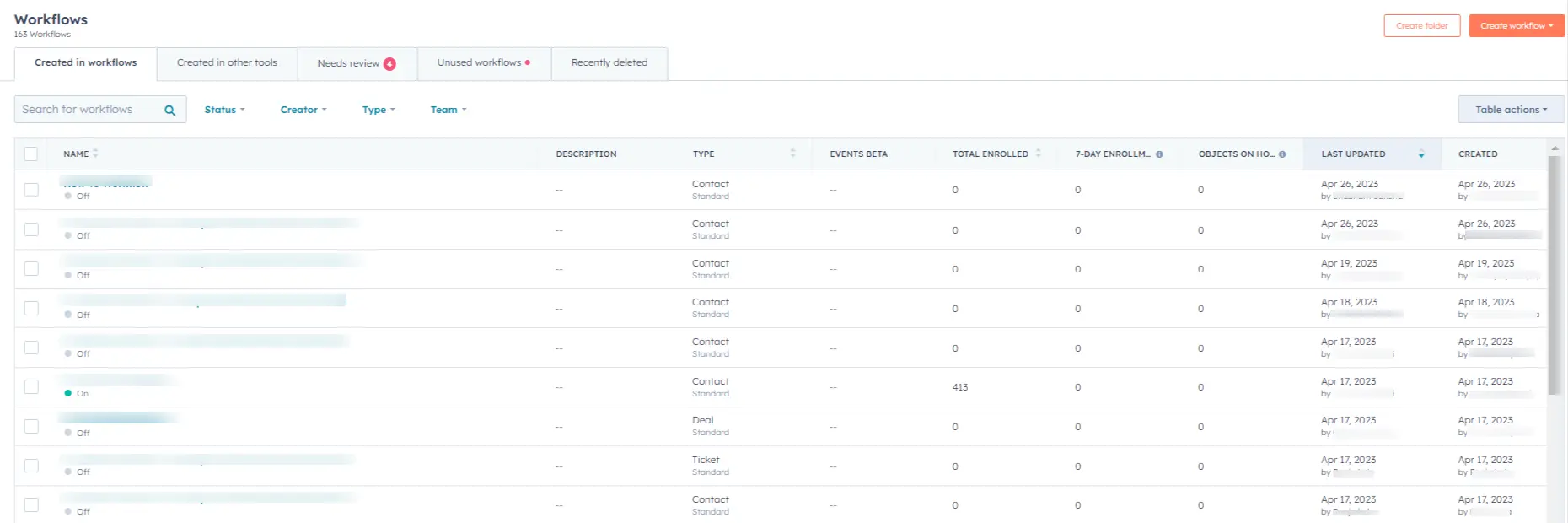Click Apr 19, 2023 last updated date
The image size is (1568, 523).
click(1349, 263)
